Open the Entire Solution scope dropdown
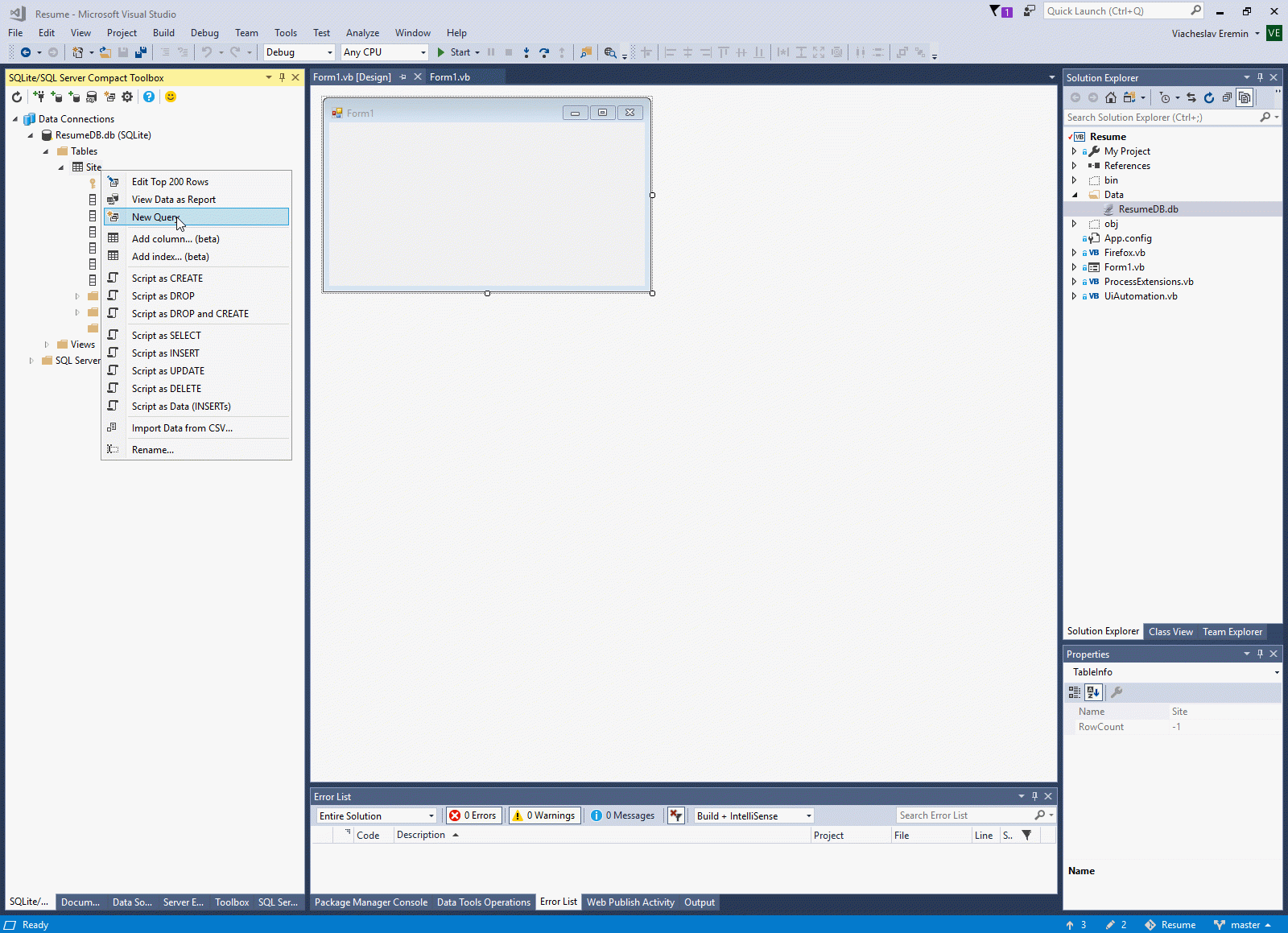The height and width of the screenshot is (933, 1288). pos(376,815)
